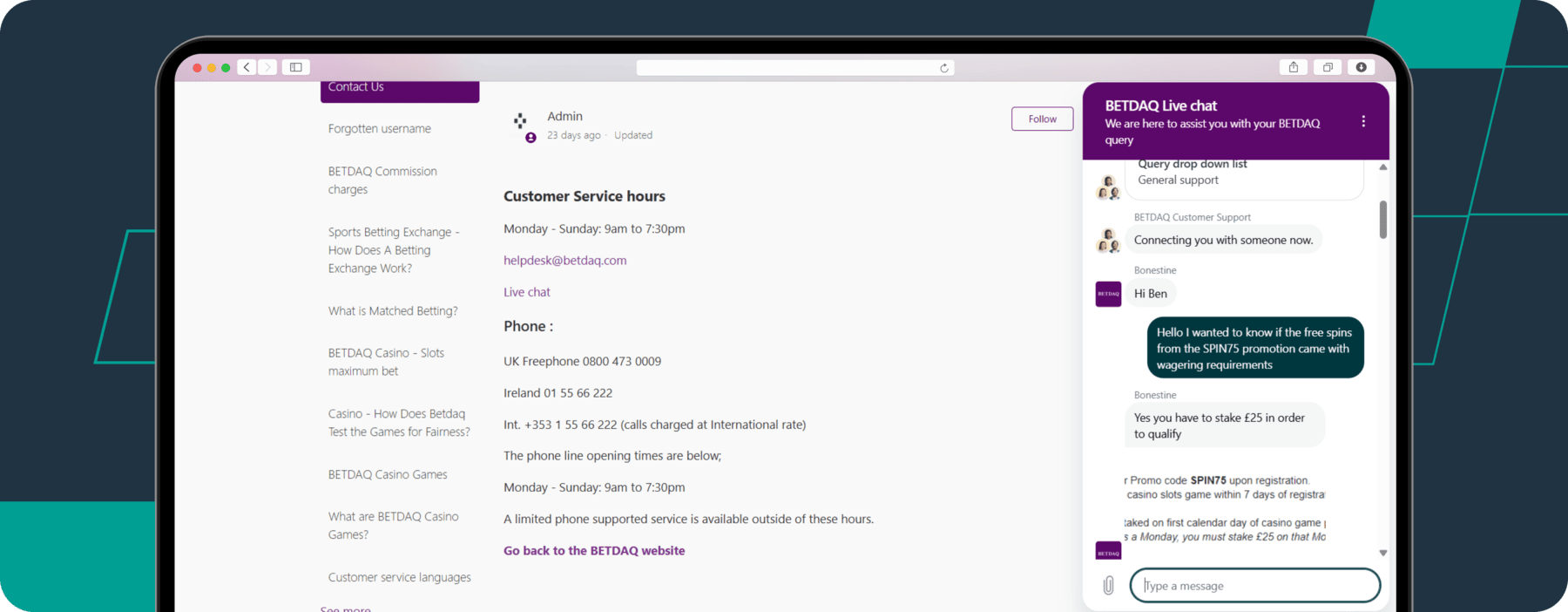Attach a file with paperclip icon
This screenshot has height=612, width=1568.
(1108, 585)
